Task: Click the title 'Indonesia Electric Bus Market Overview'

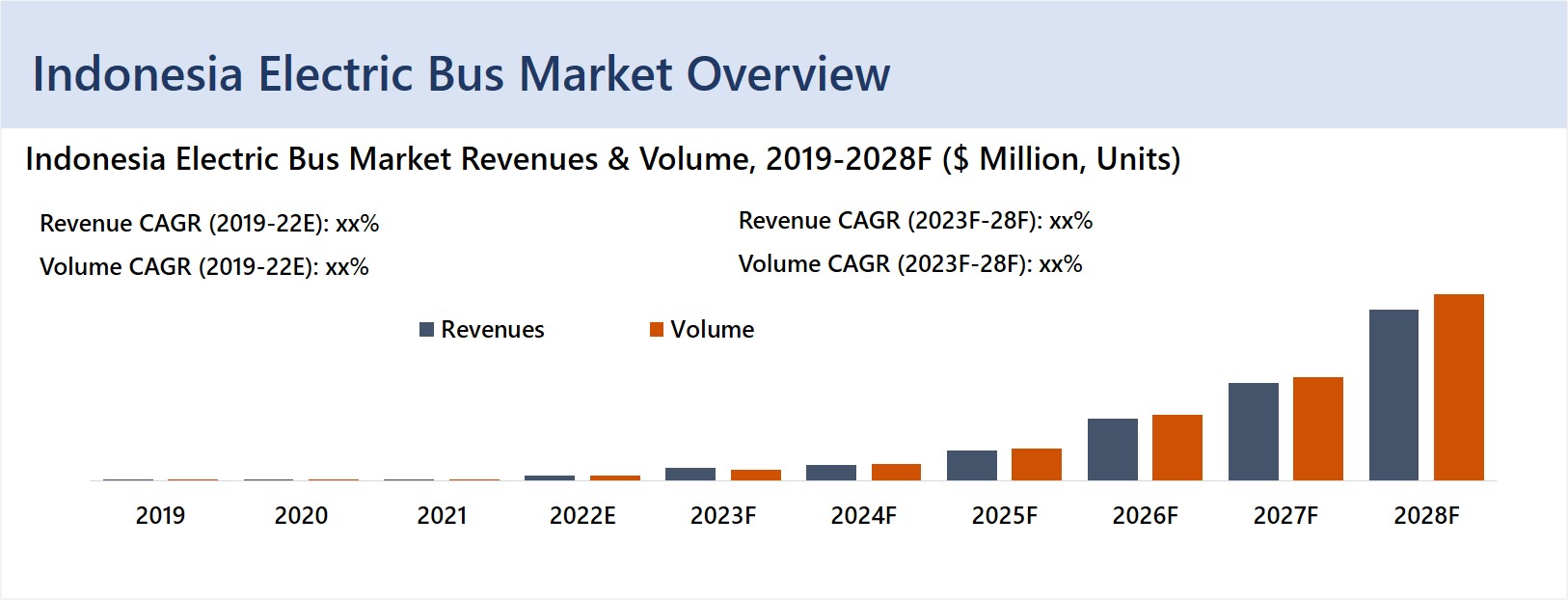Action: (461, 74)
